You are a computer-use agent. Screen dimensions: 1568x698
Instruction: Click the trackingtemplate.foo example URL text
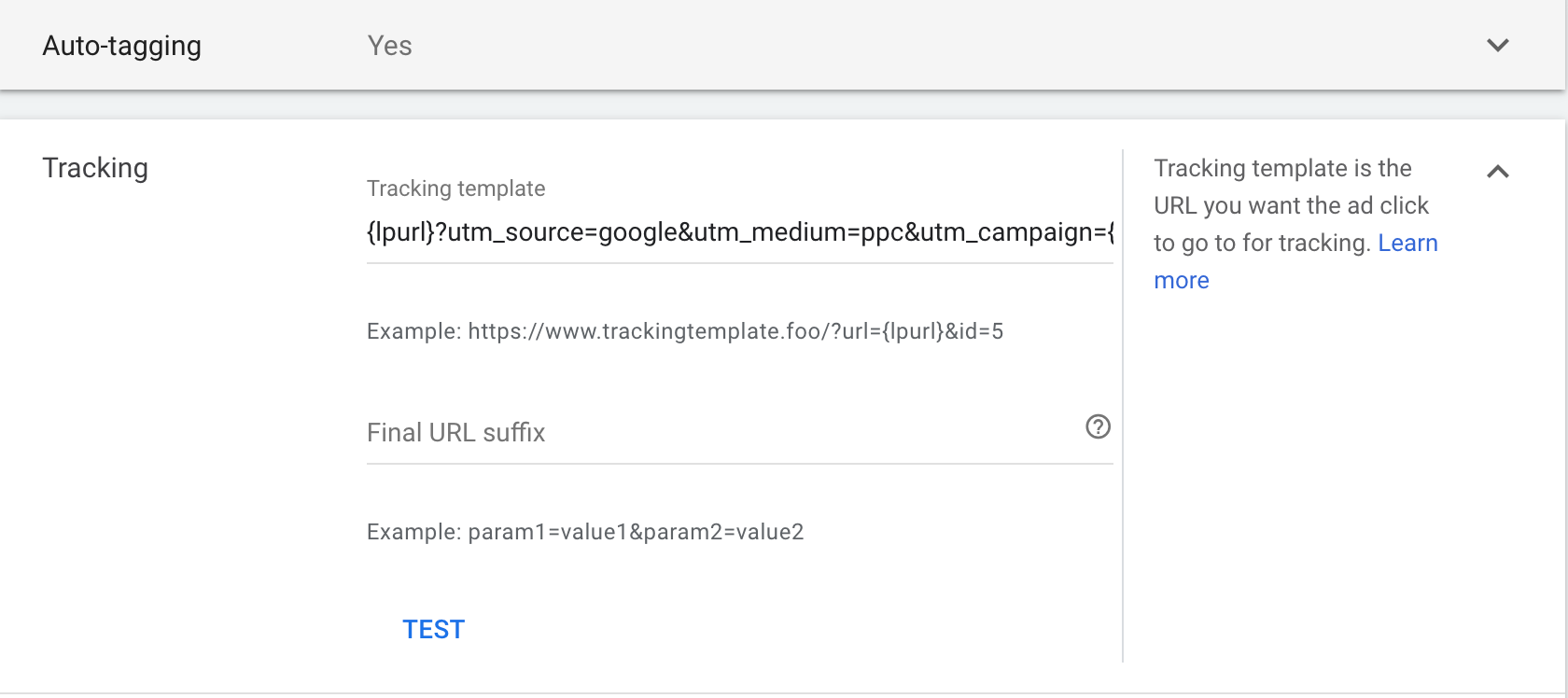click(x=735, y=331)
